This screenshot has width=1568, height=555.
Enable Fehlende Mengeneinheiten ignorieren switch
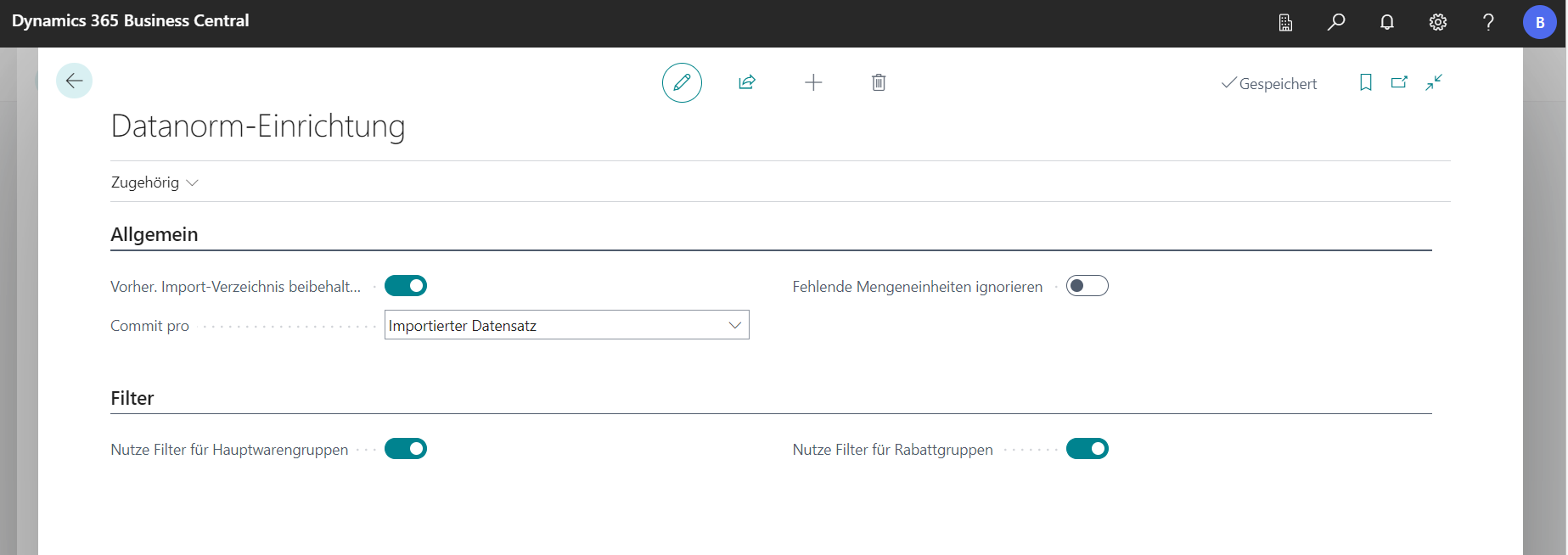coord(1087,286)
